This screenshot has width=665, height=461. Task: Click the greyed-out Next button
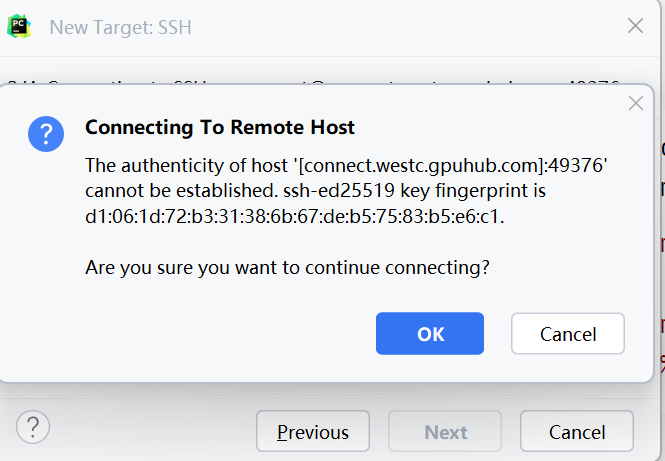coord(445,431)
